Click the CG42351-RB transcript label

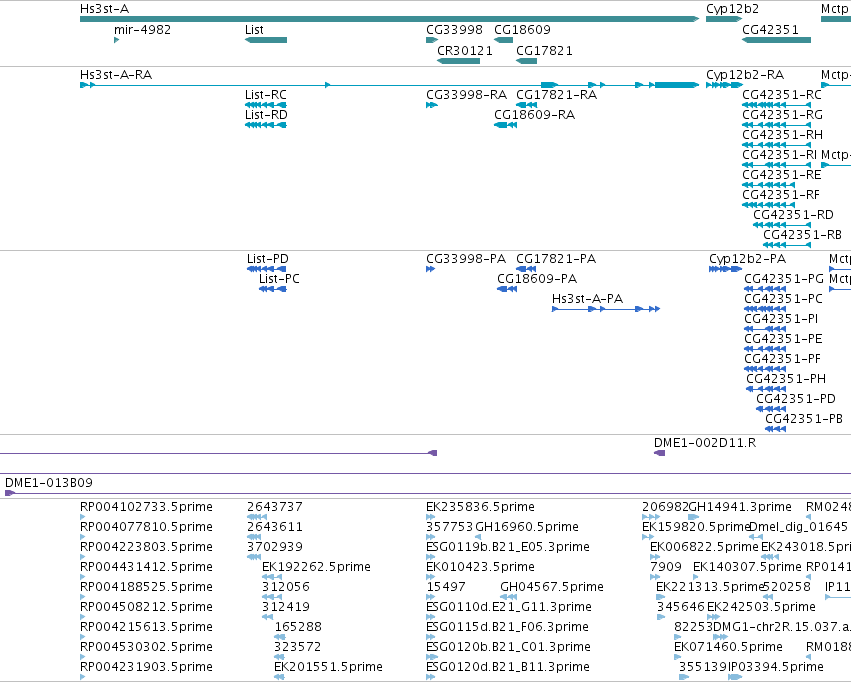point(802,234)
